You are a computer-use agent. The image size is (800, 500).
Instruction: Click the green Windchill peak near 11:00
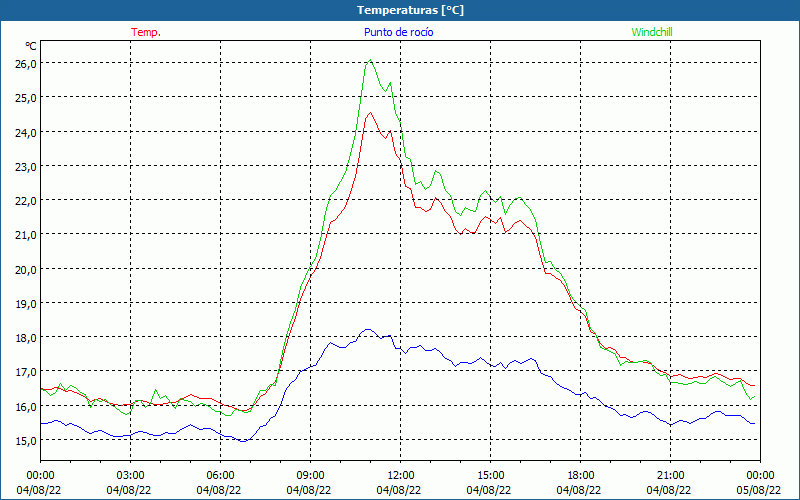point(370,60)
